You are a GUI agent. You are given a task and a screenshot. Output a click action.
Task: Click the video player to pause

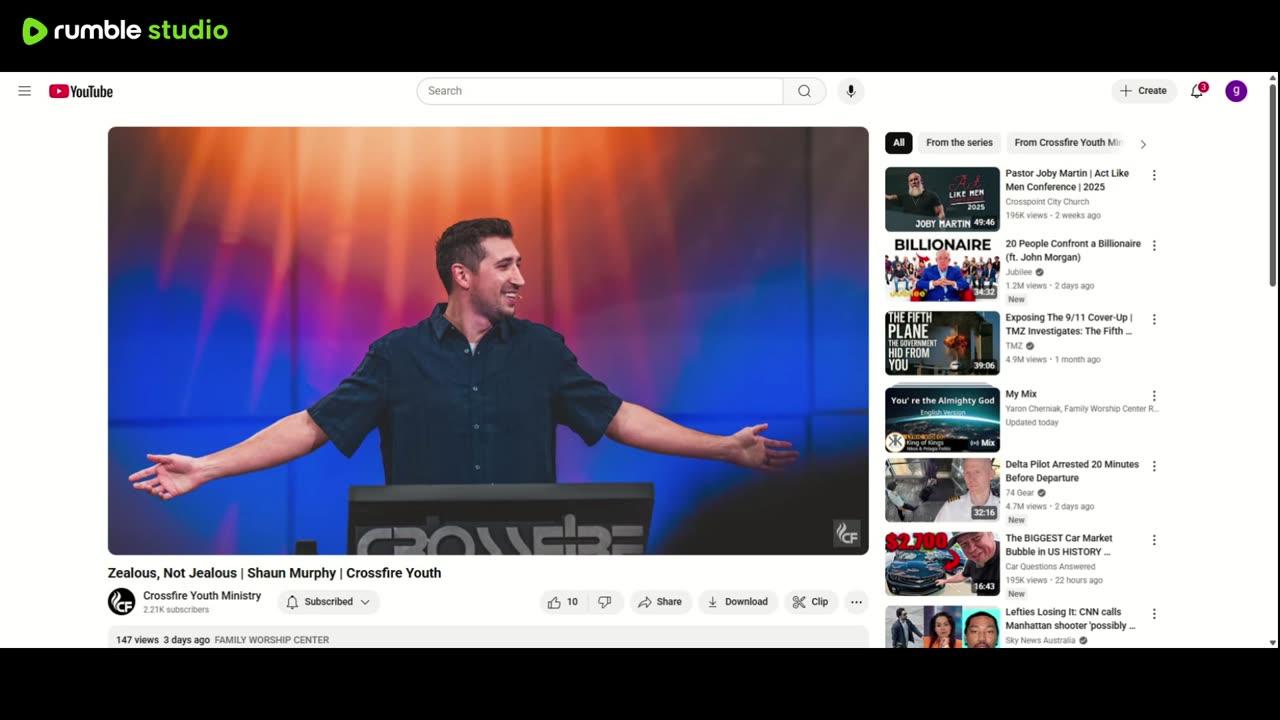click(x=488, y=340)
